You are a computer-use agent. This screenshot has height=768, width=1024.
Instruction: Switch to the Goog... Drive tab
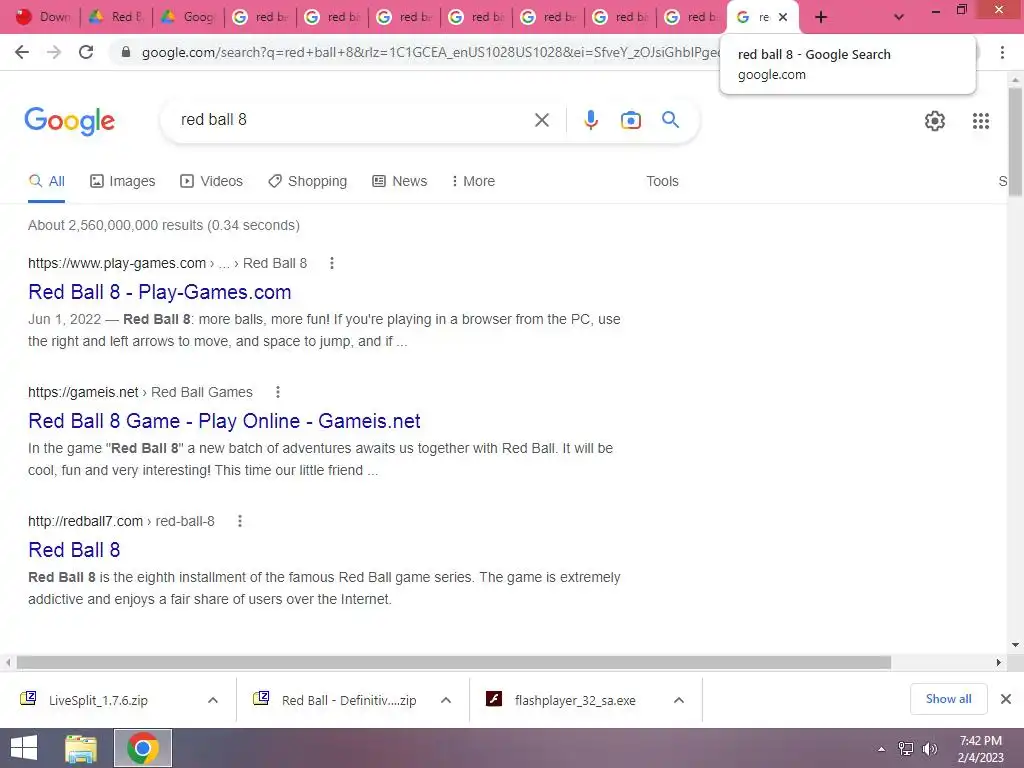(188, 17)
